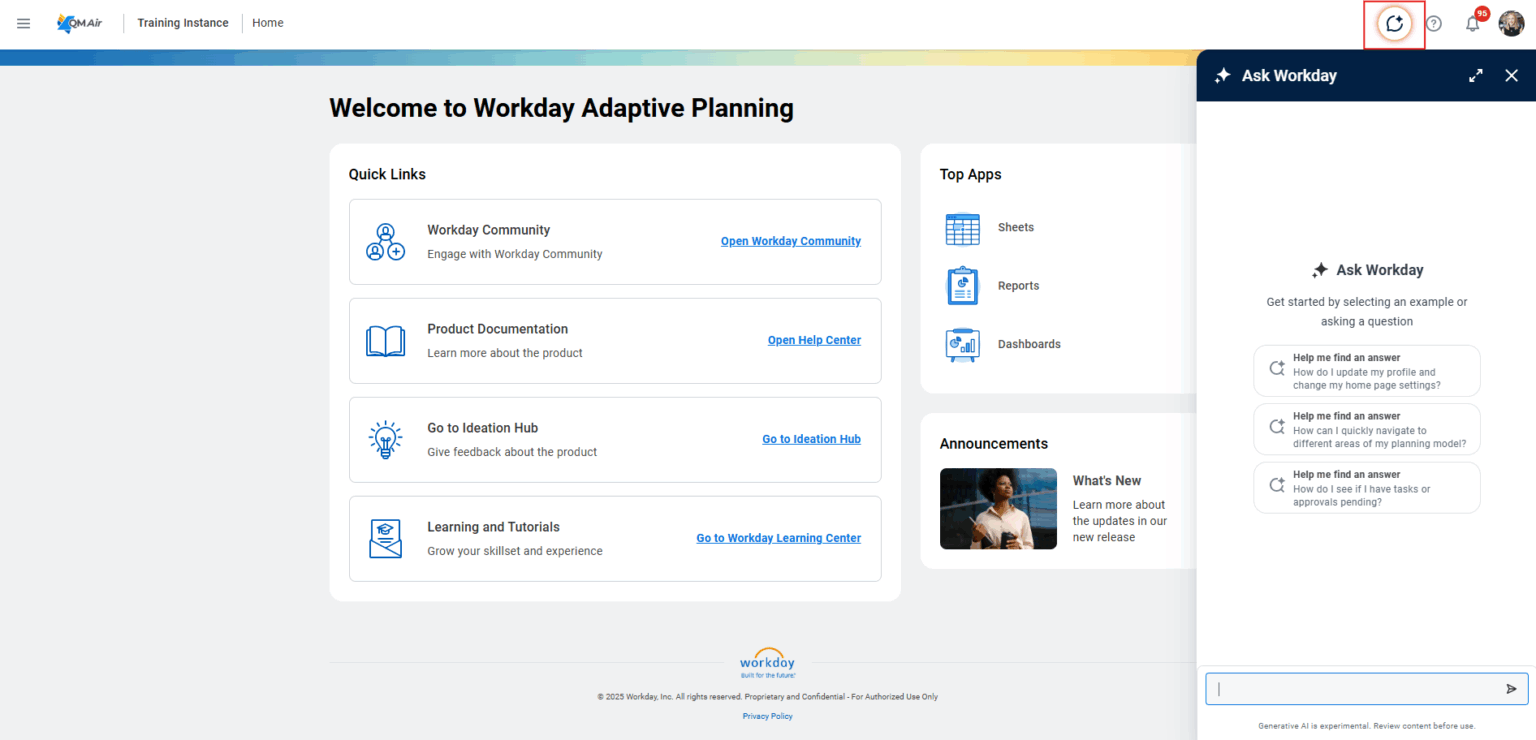Click the Training Instance label

182,22
